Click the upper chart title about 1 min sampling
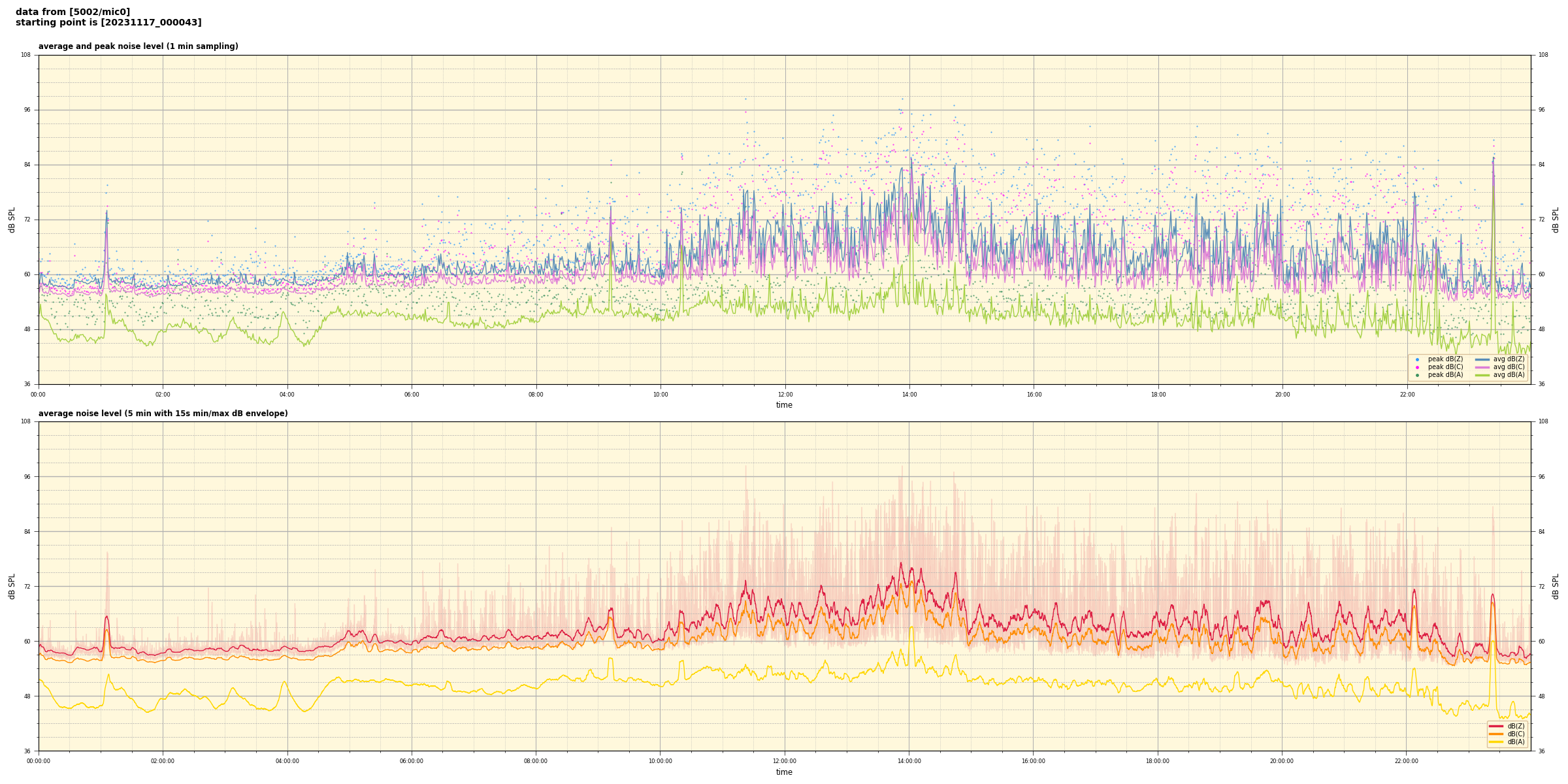The image size is (1568, 784). coord(138,46)
